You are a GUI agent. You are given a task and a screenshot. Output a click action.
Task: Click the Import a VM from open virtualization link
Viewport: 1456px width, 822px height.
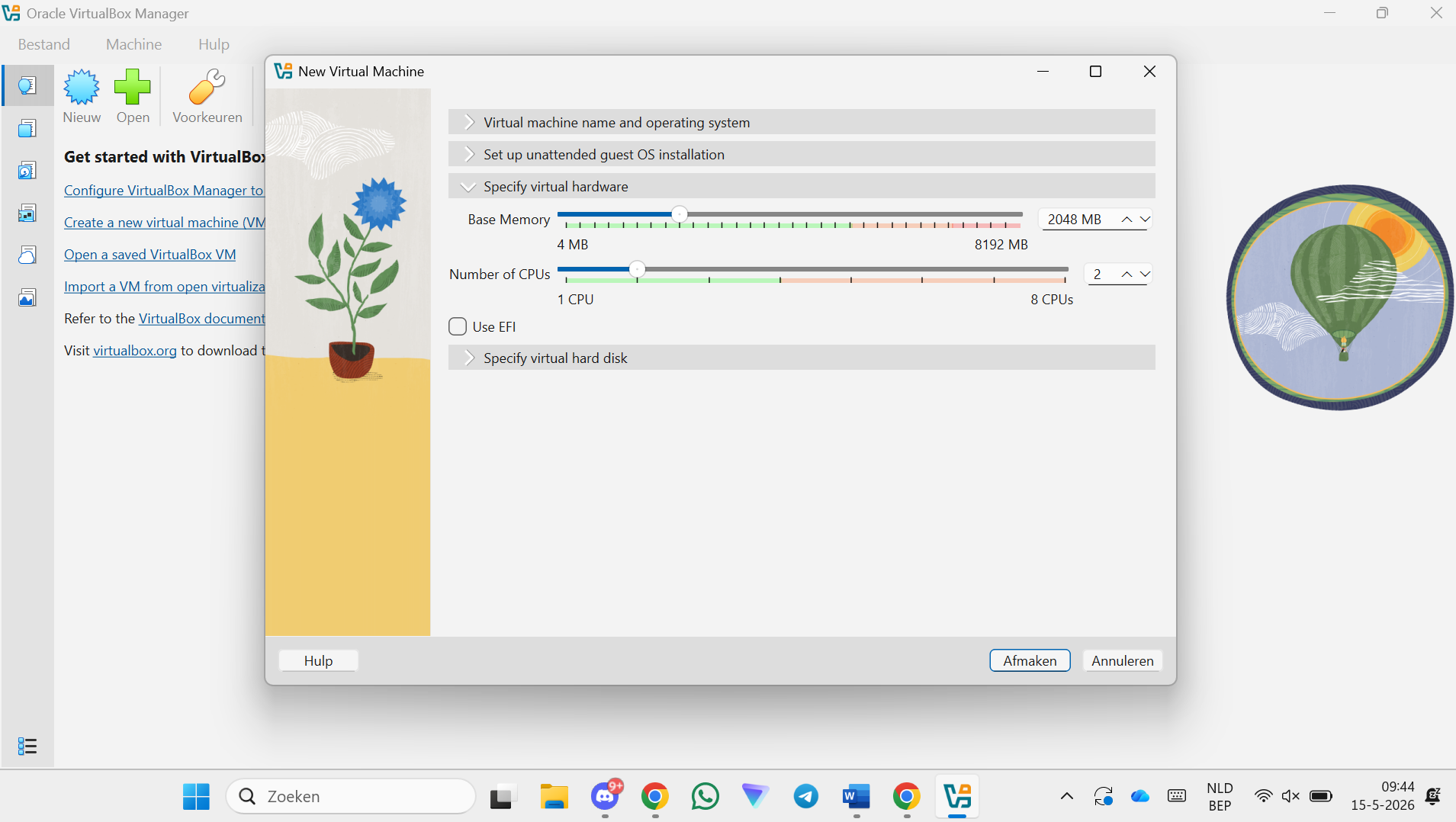pyautogui.click(x=165, y=286)
